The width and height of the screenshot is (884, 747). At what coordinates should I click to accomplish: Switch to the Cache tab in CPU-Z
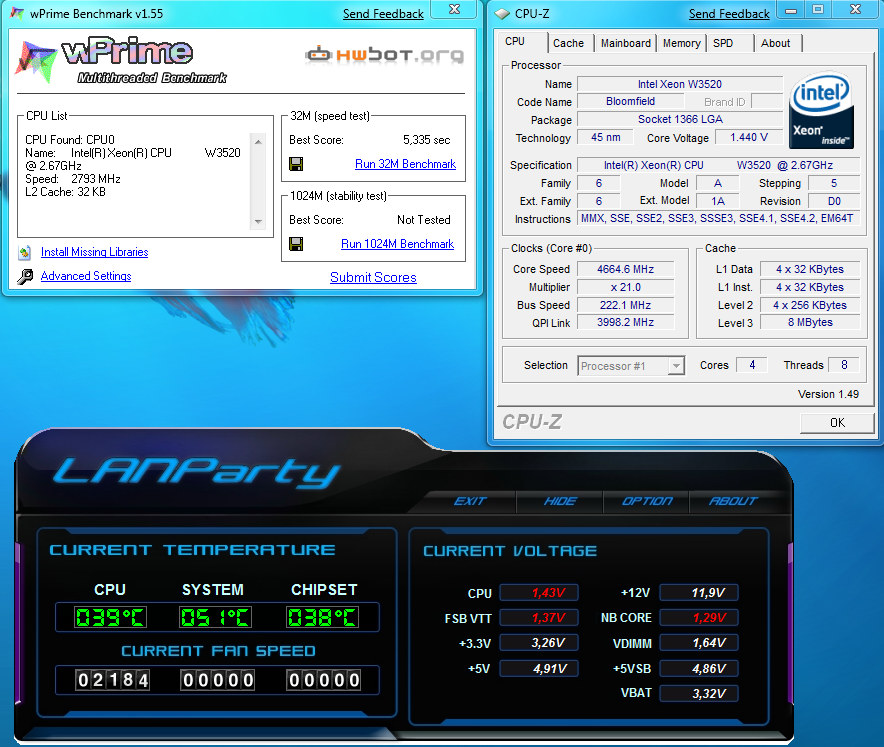click(x=568, y=43)
